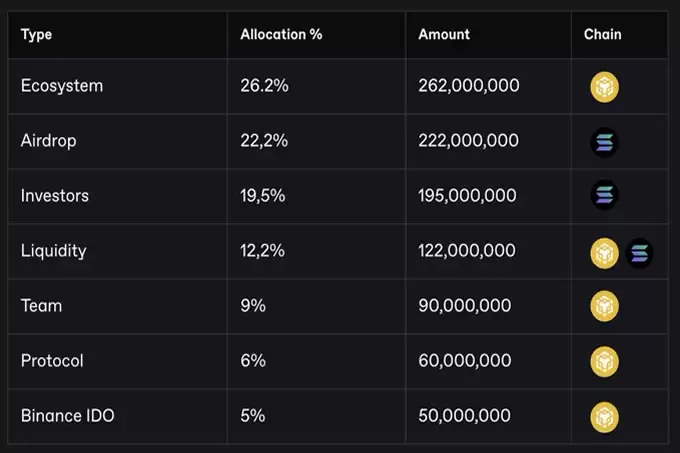Click the BNB chain icon in Protocol row
This screenshot has width=680, height=453.
click(605, 362)
